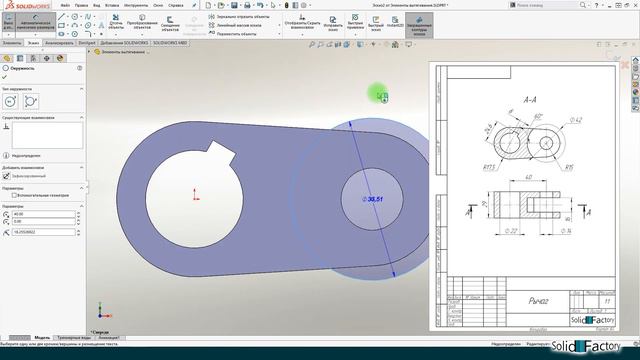Click the command search field
The width and height of the screenshot is (640, 360).
(x=543, y=5)
